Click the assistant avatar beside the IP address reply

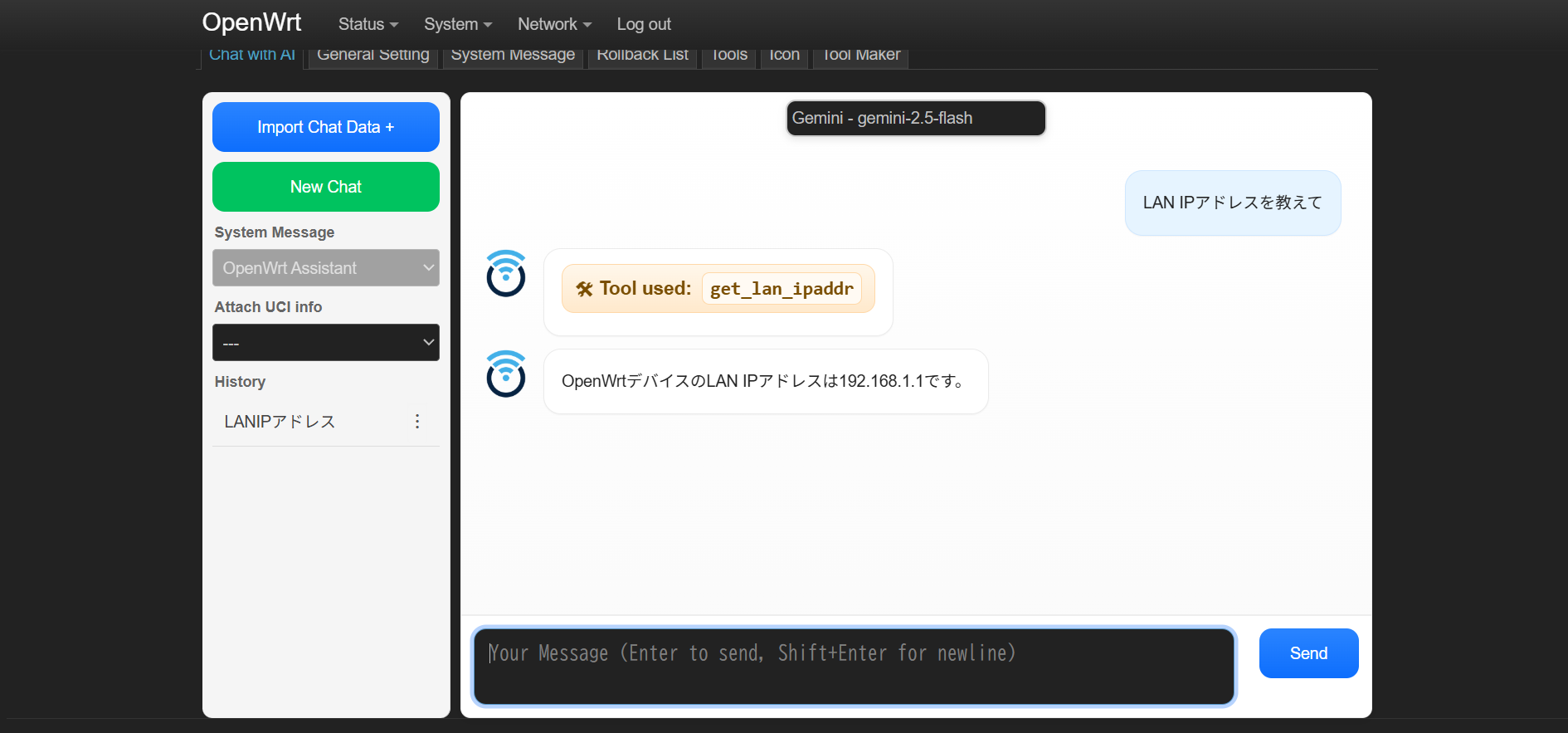(x=505, y=374)
